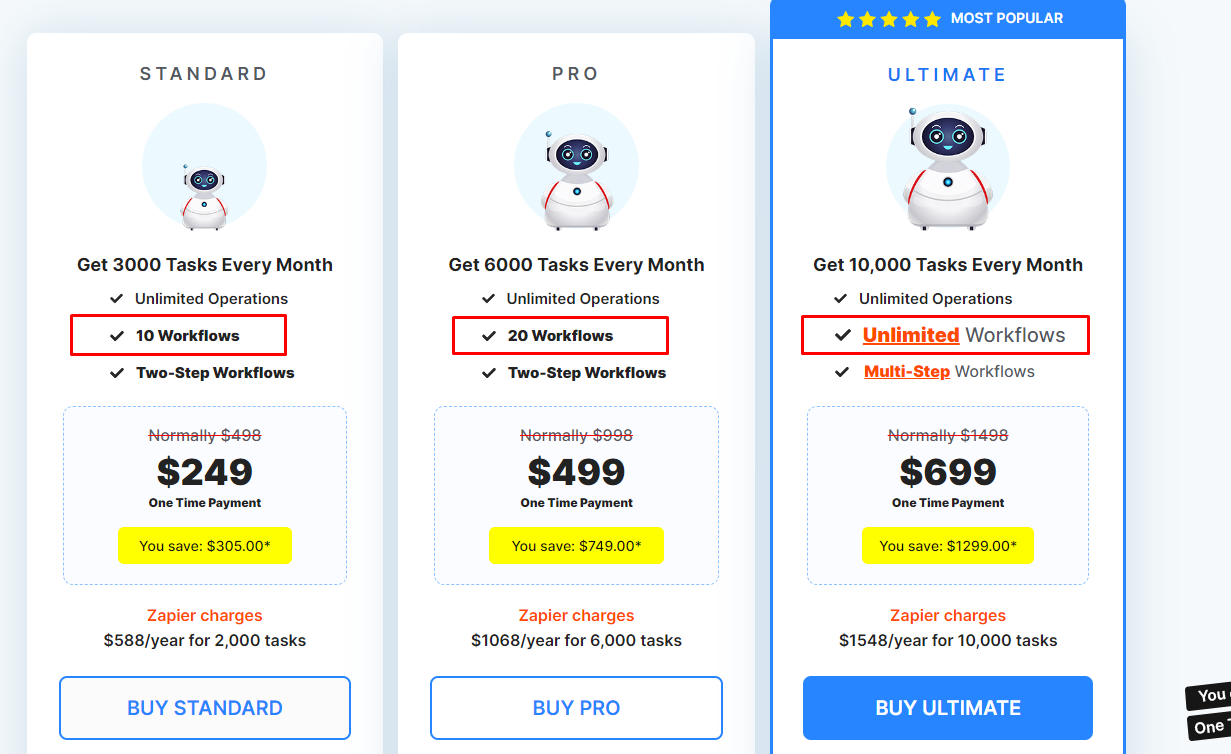The height and width of the screenshot is (754, 1231).
Task: Open the underlined Unlimited link
Action: tap(911, 335)
